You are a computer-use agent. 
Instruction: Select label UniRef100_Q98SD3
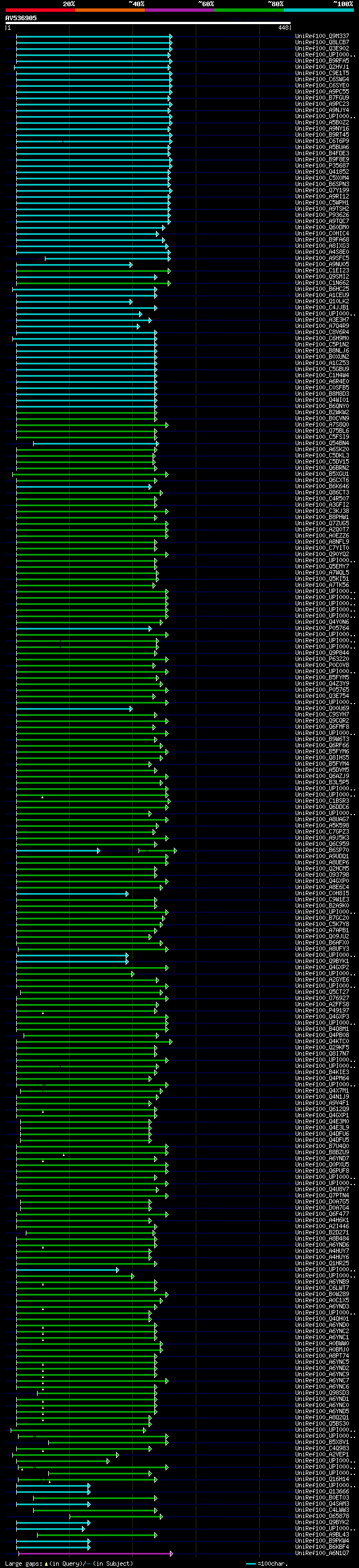click(x=323, y=1393)
